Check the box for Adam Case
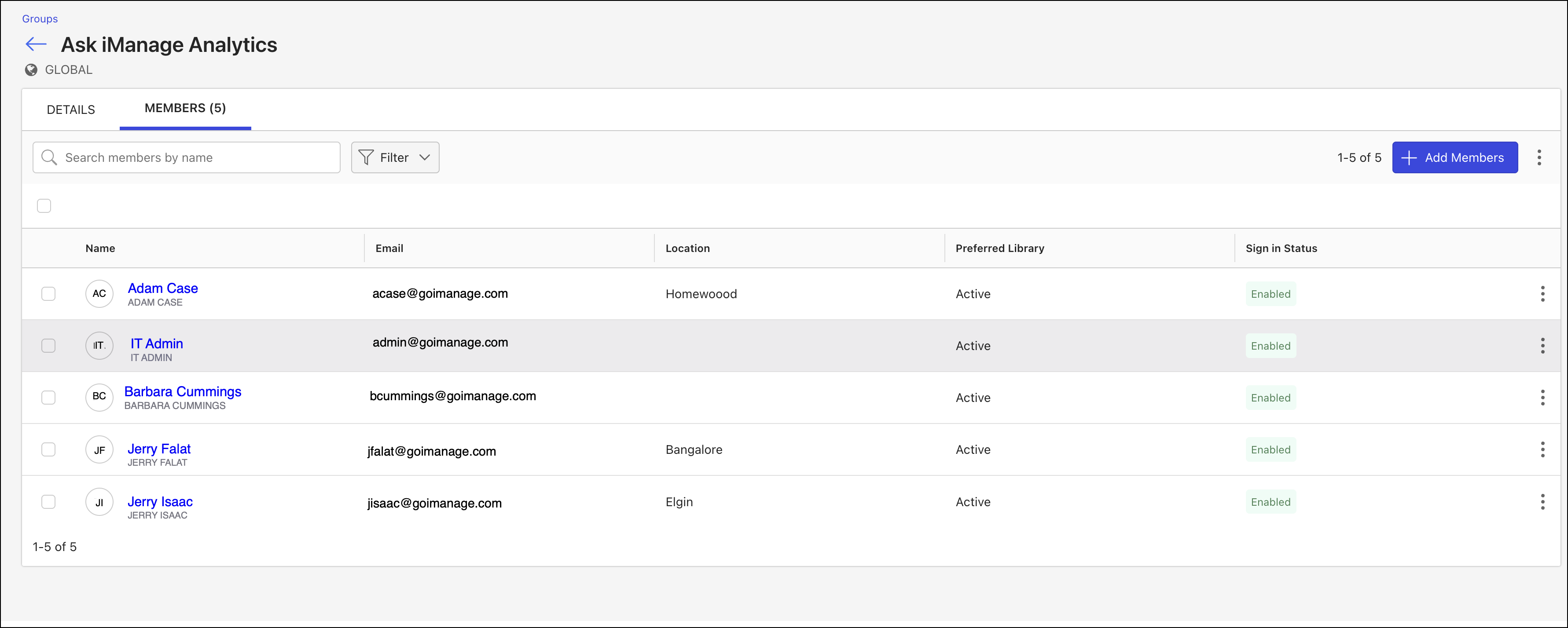Viewport: 1568px width, 628px height. (x=48, y=294)
